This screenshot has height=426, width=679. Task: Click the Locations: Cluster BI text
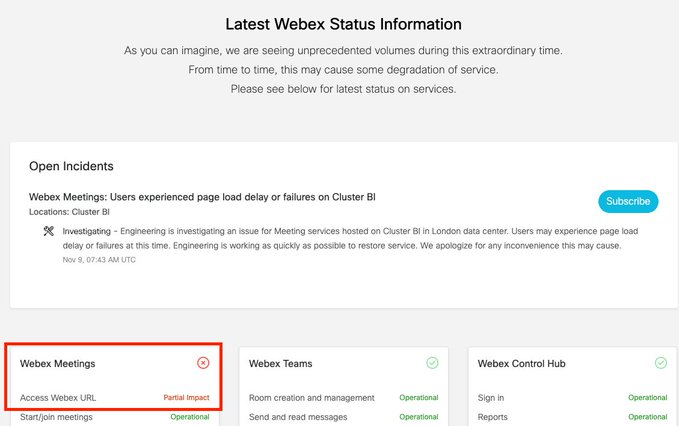pos(69,212)
